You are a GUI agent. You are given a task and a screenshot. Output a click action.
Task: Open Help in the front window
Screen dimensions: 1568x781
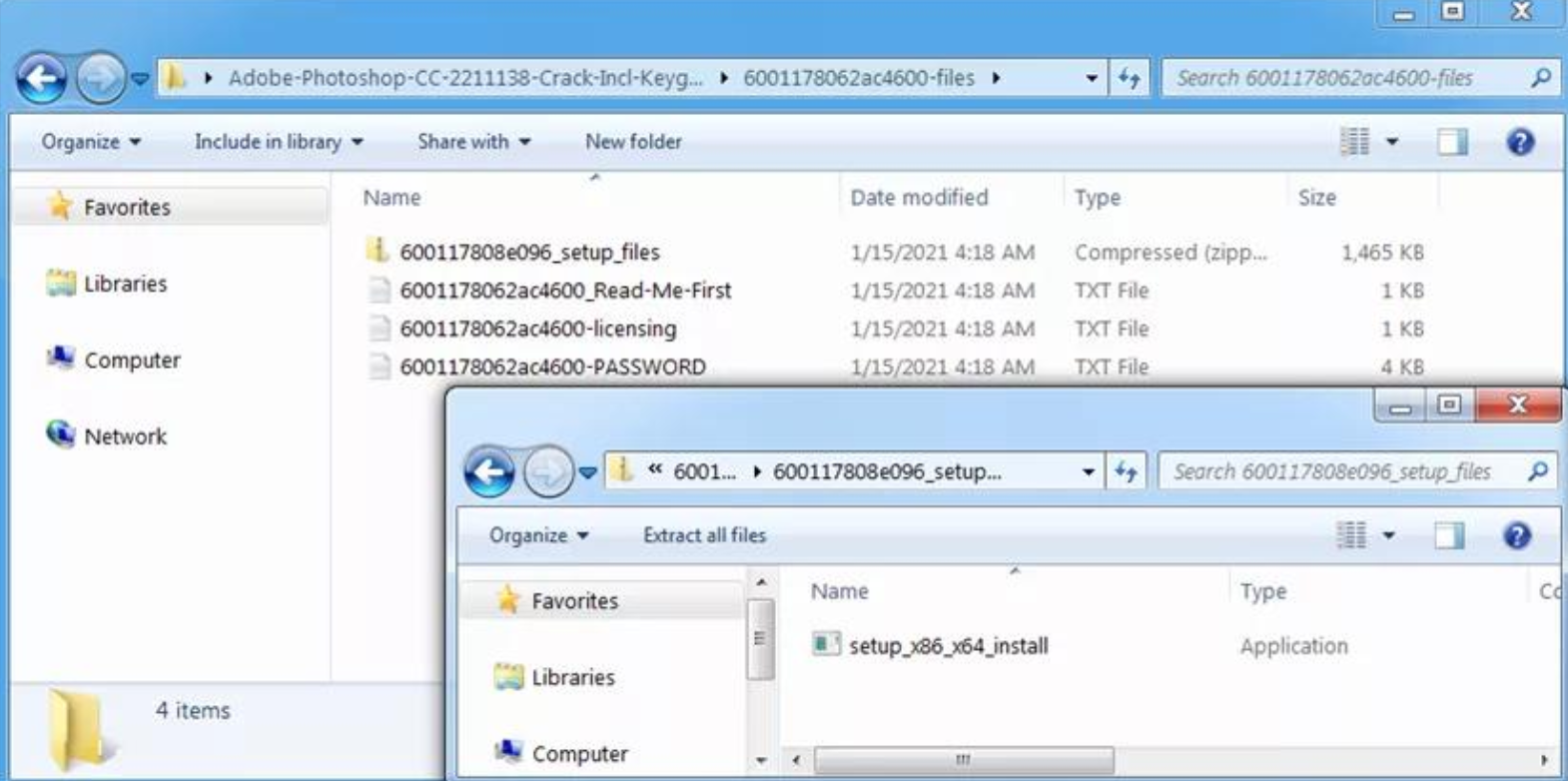click(1517, 535)
